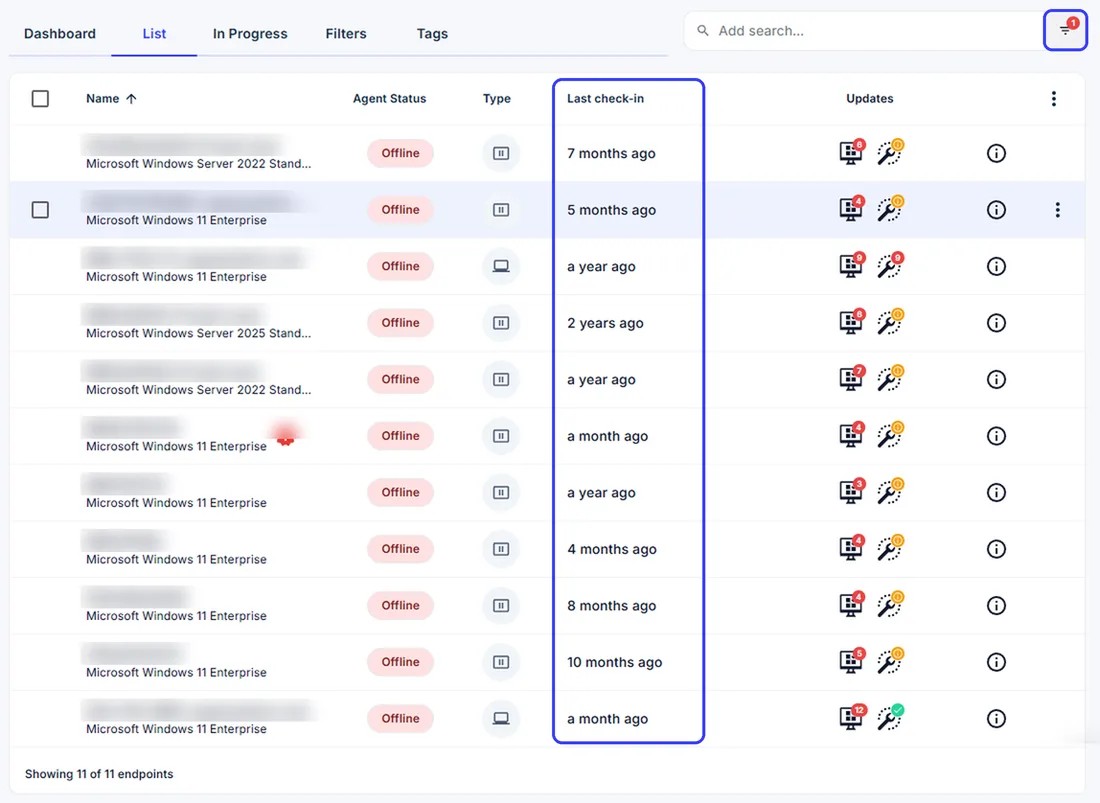
Task: Show info for the 7 months ago endpoint
Action: pyautogui.click(x=996, y=153)
